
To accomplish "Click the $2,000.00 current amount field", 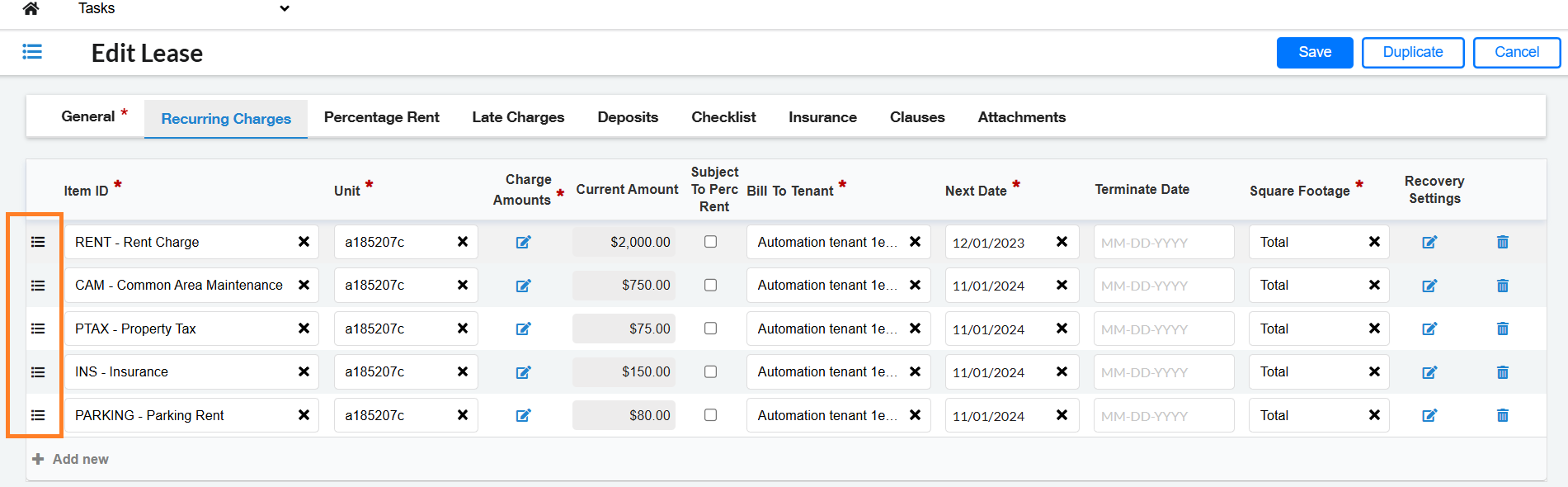I will [x=624, y=242].
